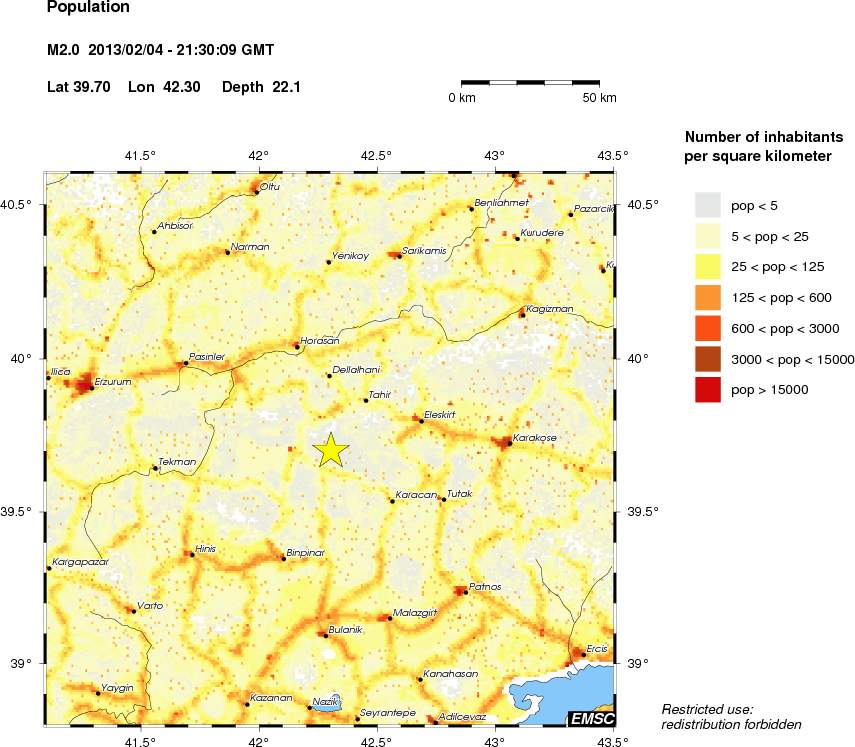Click the 'Number of inhabitants per square kilometer' legend title
The width and height of the screenshot is (855, 747).
[x=764, y=147]
